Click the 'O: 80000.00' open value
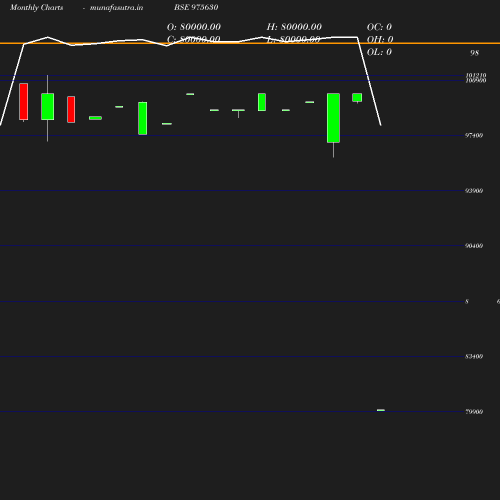The width and height of the screenshot is (500, 500). (194, 27)
